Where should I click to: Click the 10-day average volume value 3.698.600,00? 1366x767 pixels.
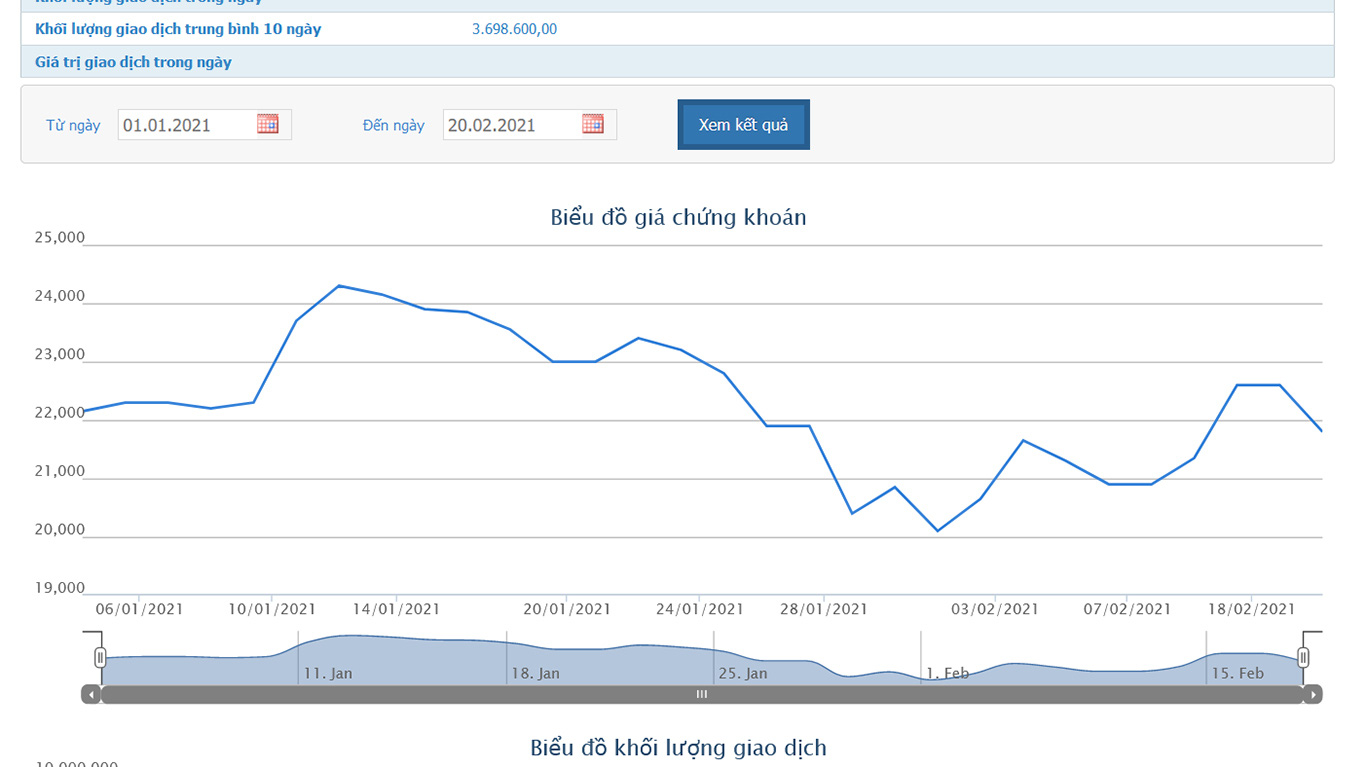click(514, 29)
